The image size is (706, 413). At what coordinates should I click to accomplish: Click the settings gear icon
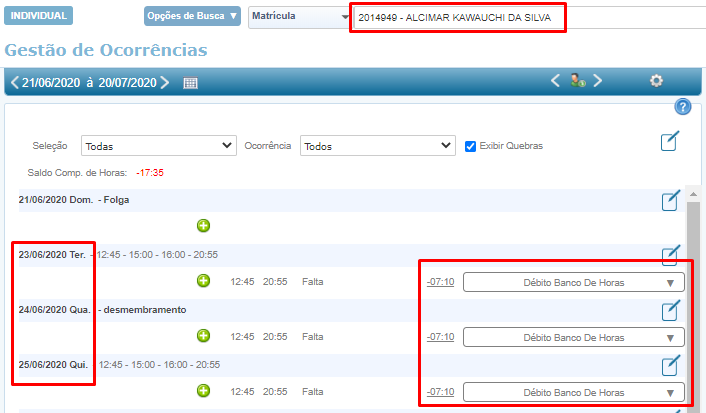[656, 81]
